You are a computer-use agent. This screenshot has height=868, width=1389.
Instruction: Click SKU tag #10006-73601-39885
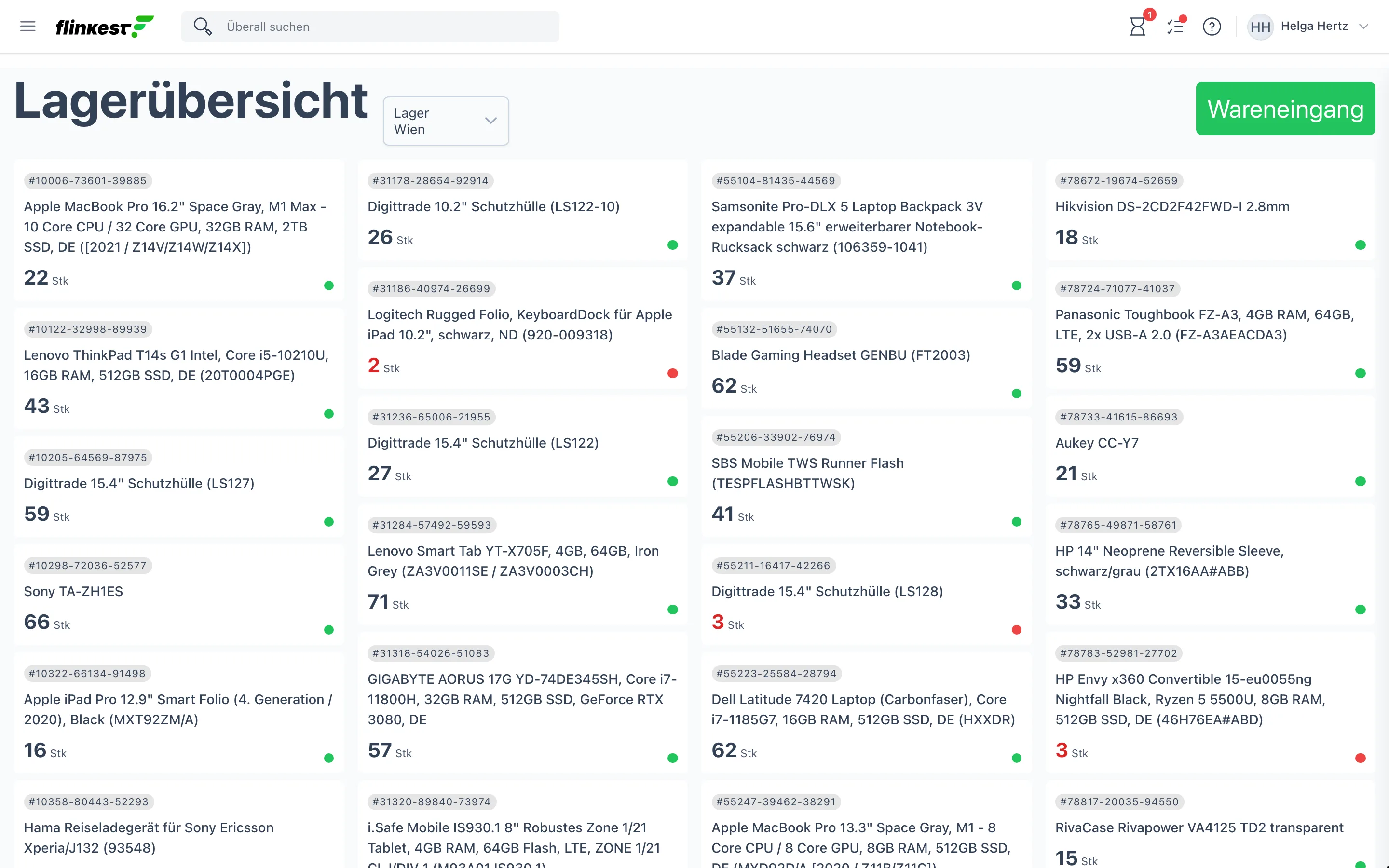pyautogui.click(x=88, y=181)
